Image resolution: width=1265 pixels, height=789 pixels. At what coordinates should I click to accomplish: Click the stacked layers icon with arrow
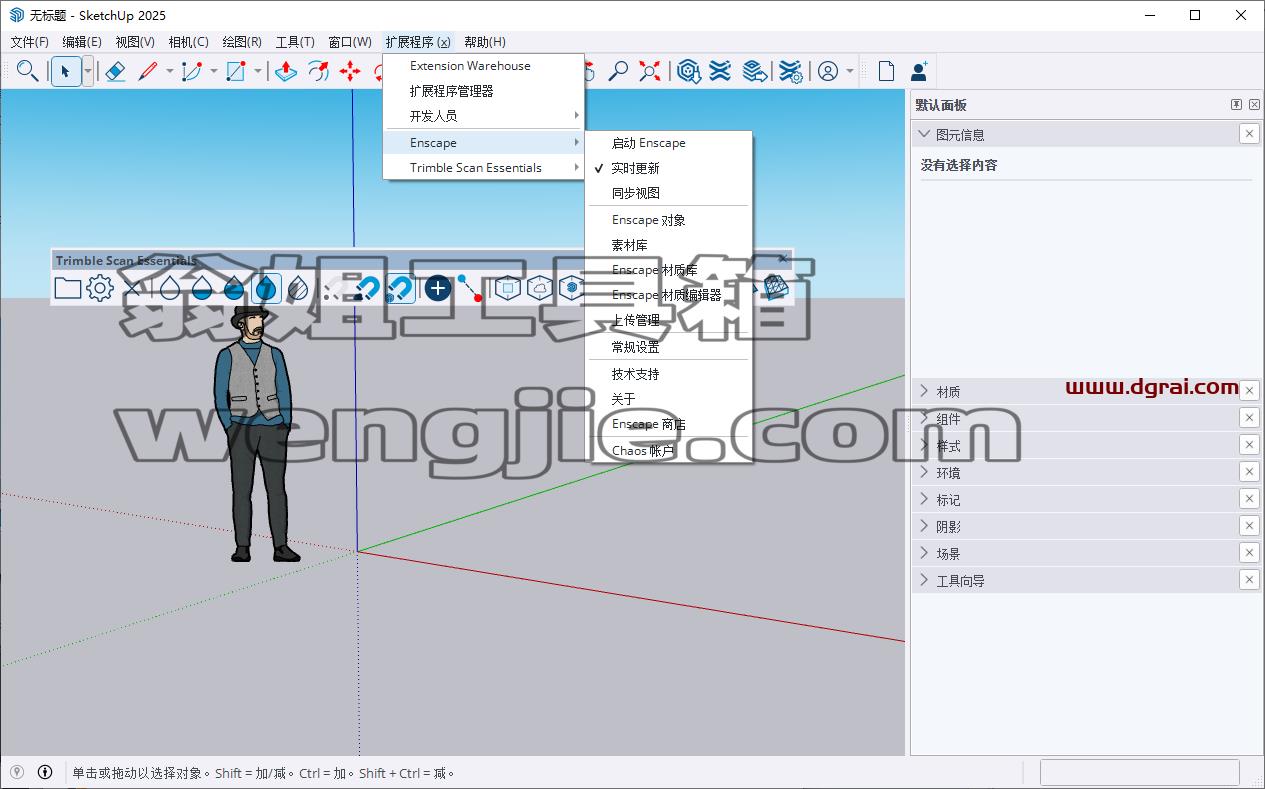click(x=755, y=71)
